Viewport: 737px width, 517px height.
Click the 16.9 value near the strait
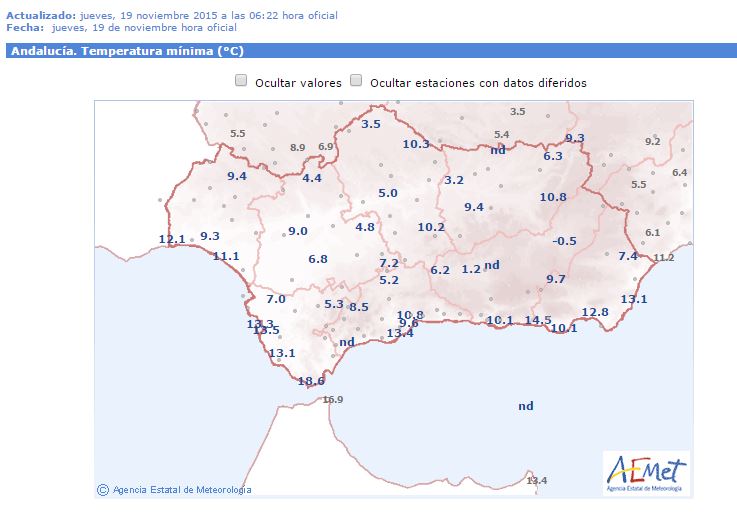tap(333, 400)
